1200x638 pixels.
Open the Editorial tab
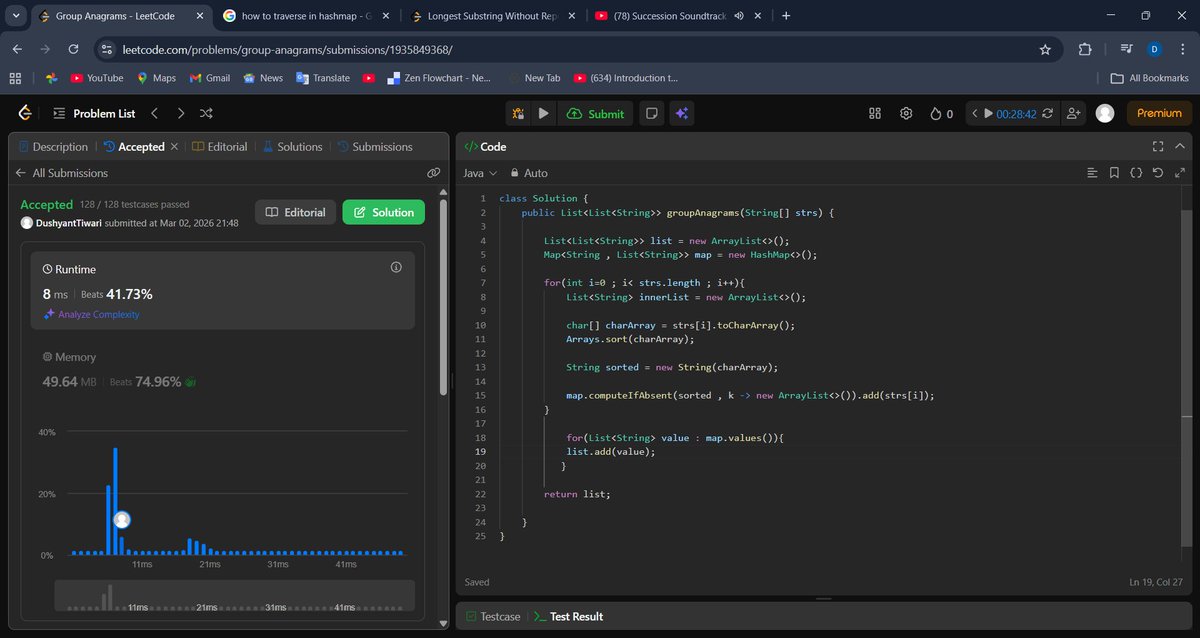220,146
